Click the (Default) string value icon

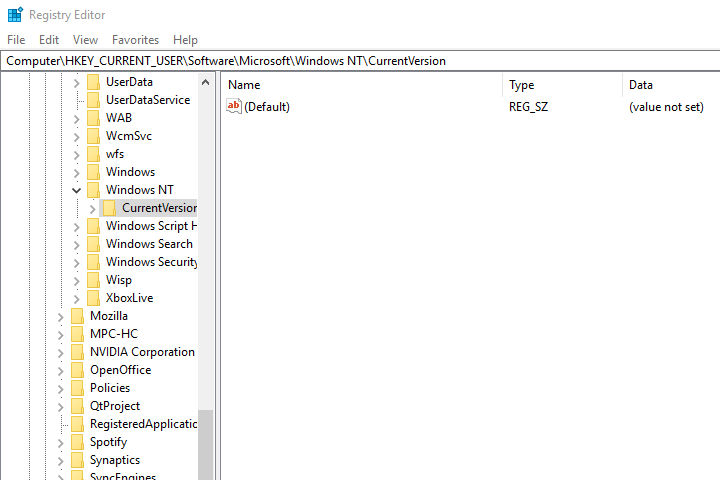coord(234,107)
